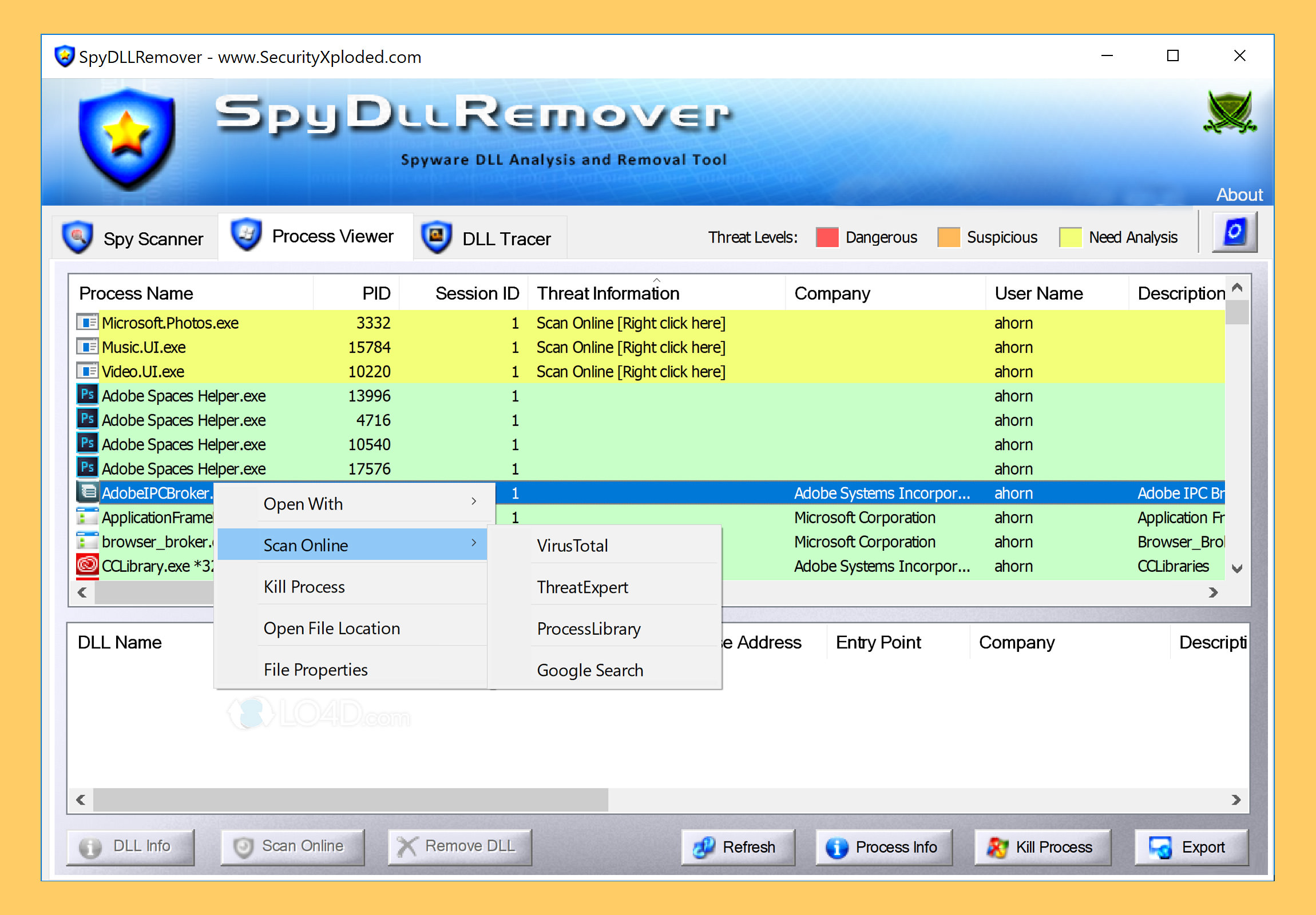This screenshot has width=1316, height=915.
Task: Click the orange Suspicious threat swatch
Action: coord(949,237)
